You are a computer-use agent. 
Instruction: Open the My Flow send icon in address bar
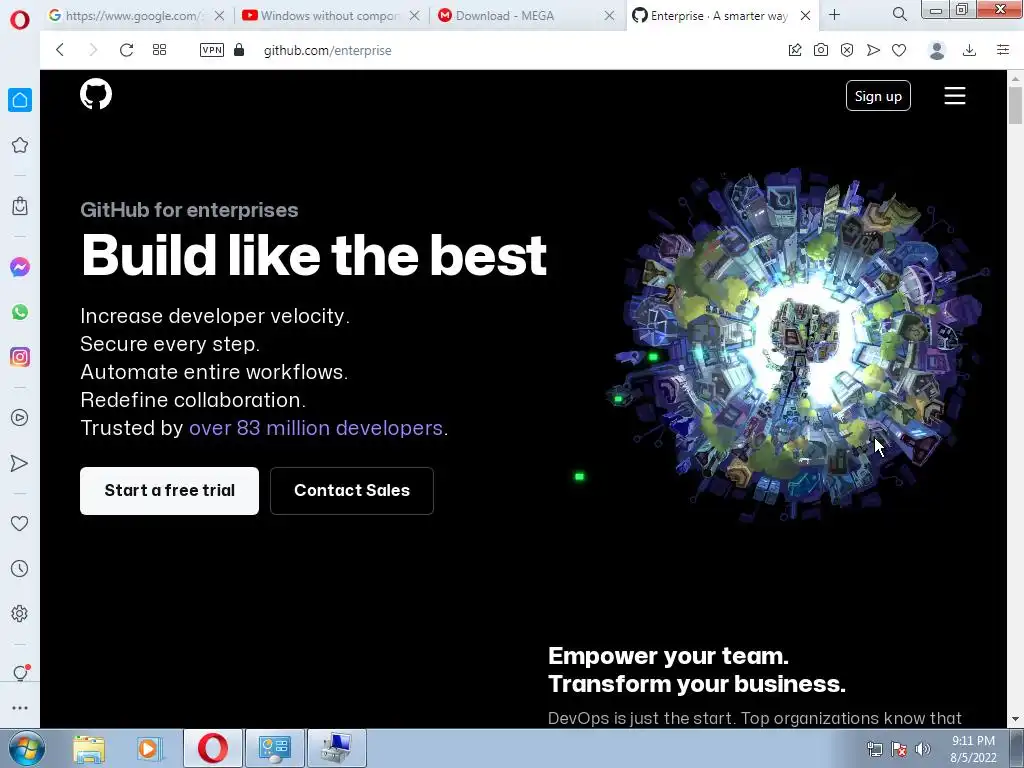click(873, 50)
